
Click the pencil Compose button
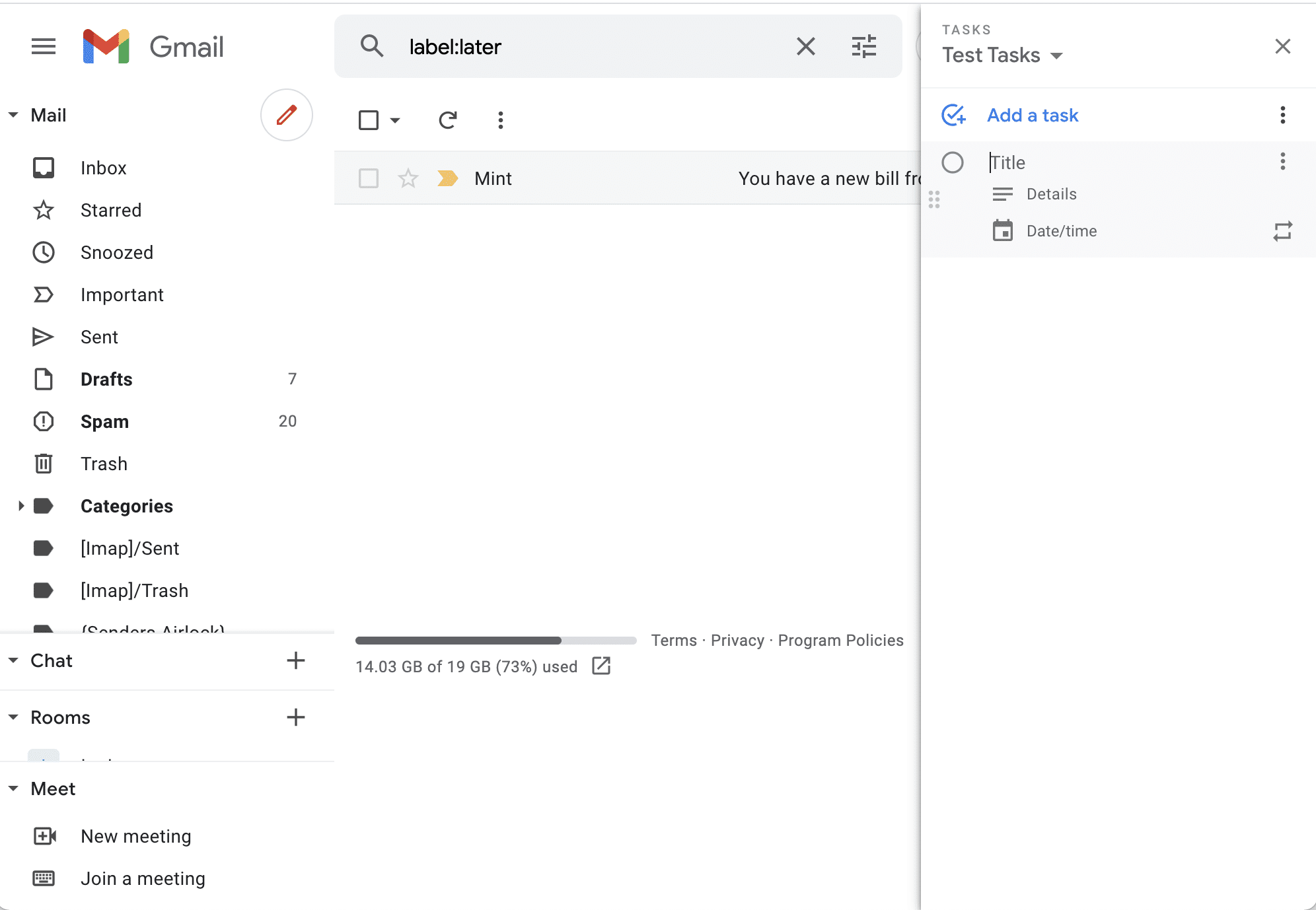tap(286, 115)
